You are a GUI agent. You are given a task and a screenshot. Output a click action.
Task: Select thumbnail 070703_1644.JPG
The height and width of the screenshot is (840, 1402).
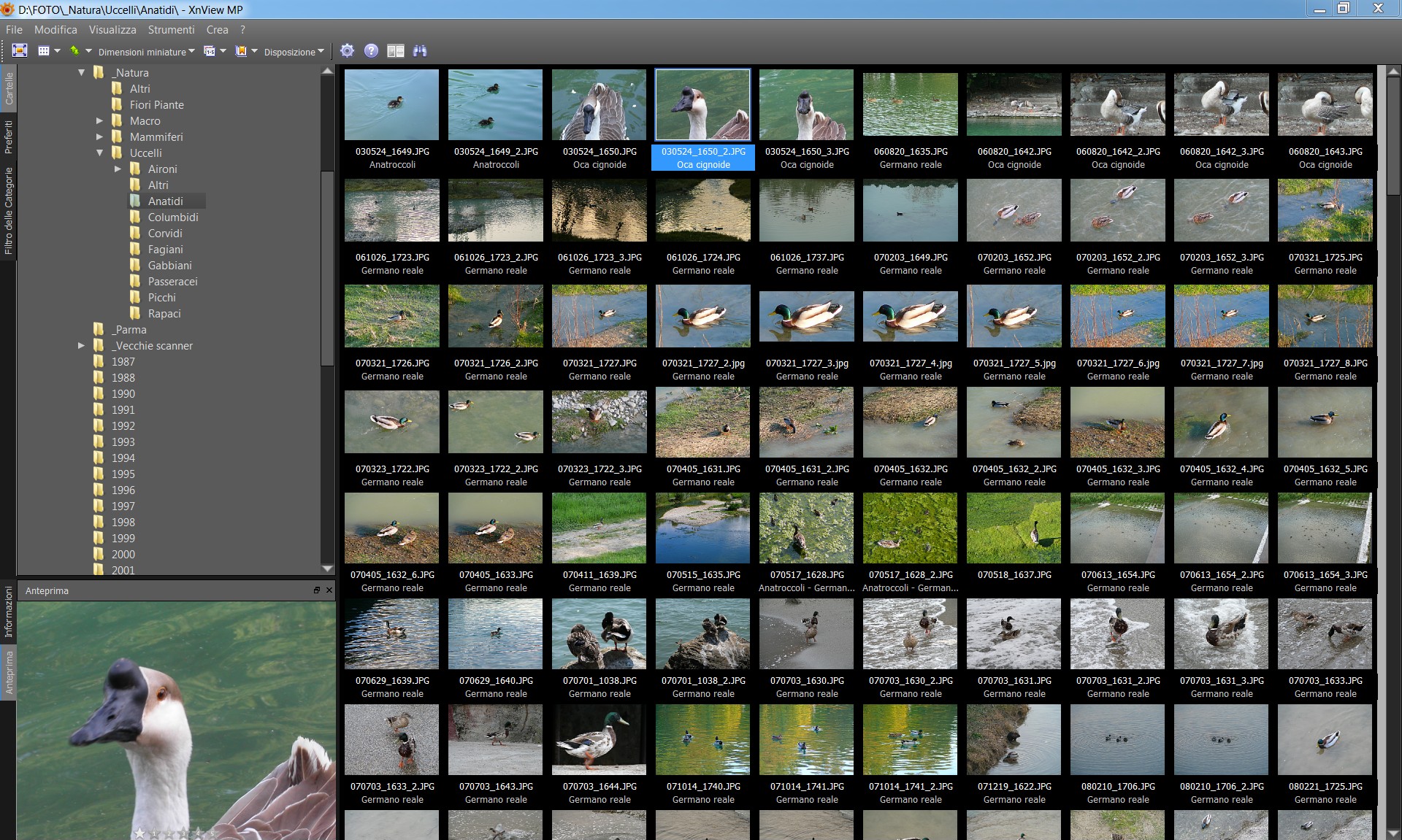click(600, 739)
